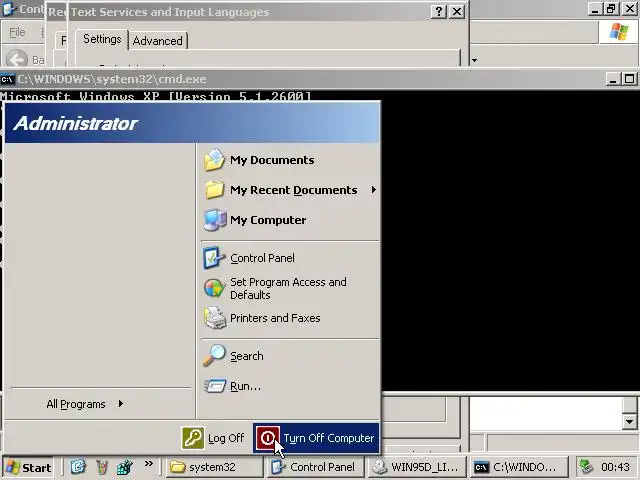Click the Back arrow in the Control Panel window
The width and height of the screenshot is (640, 480).
pos(17,59)
